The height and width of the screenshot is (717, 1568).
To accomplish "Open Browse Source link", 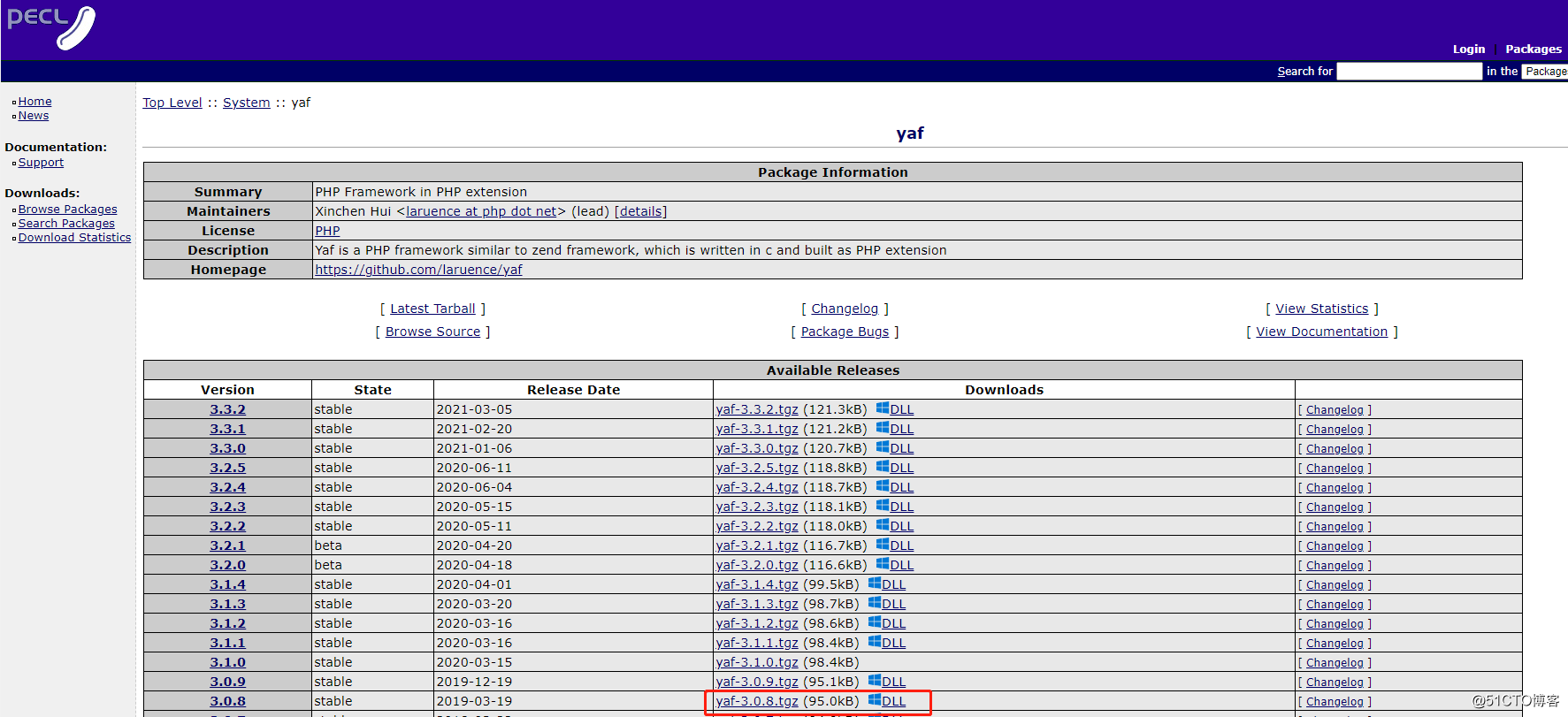I will pyautogui.click(x=432, y=332).
